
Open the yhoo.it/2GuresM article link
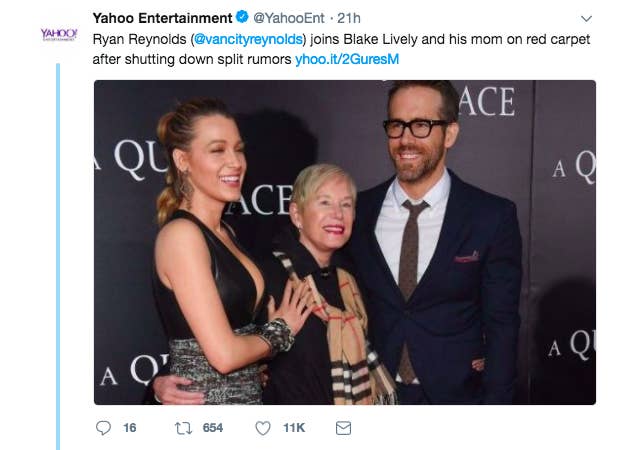[347, 59]
